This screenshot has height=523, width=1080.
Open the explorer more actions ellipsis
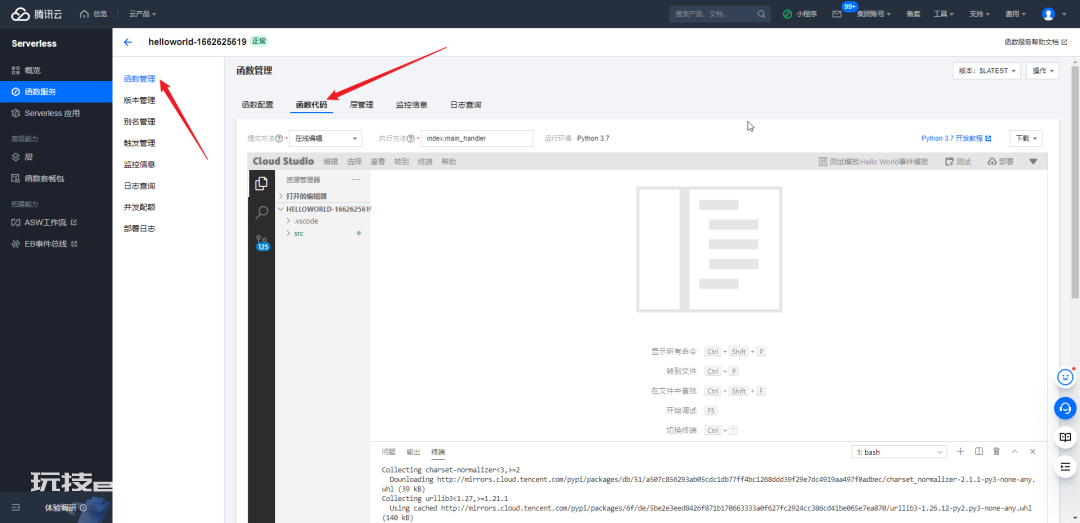tap(356, 179)
